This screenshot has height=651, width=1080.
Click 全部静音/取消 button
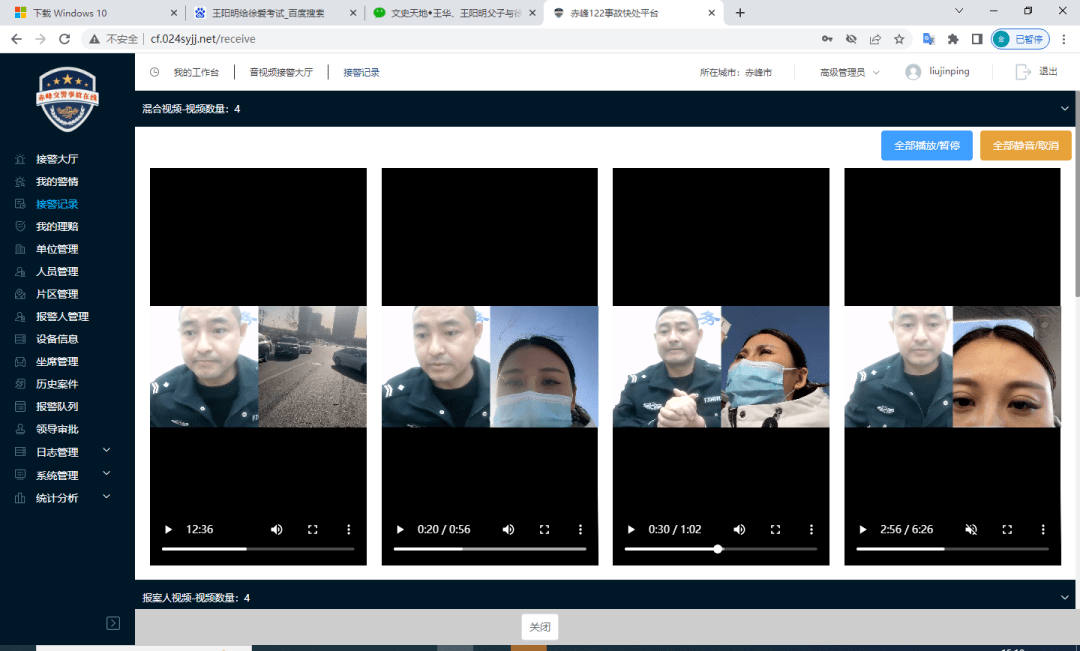click(1026, 145)
